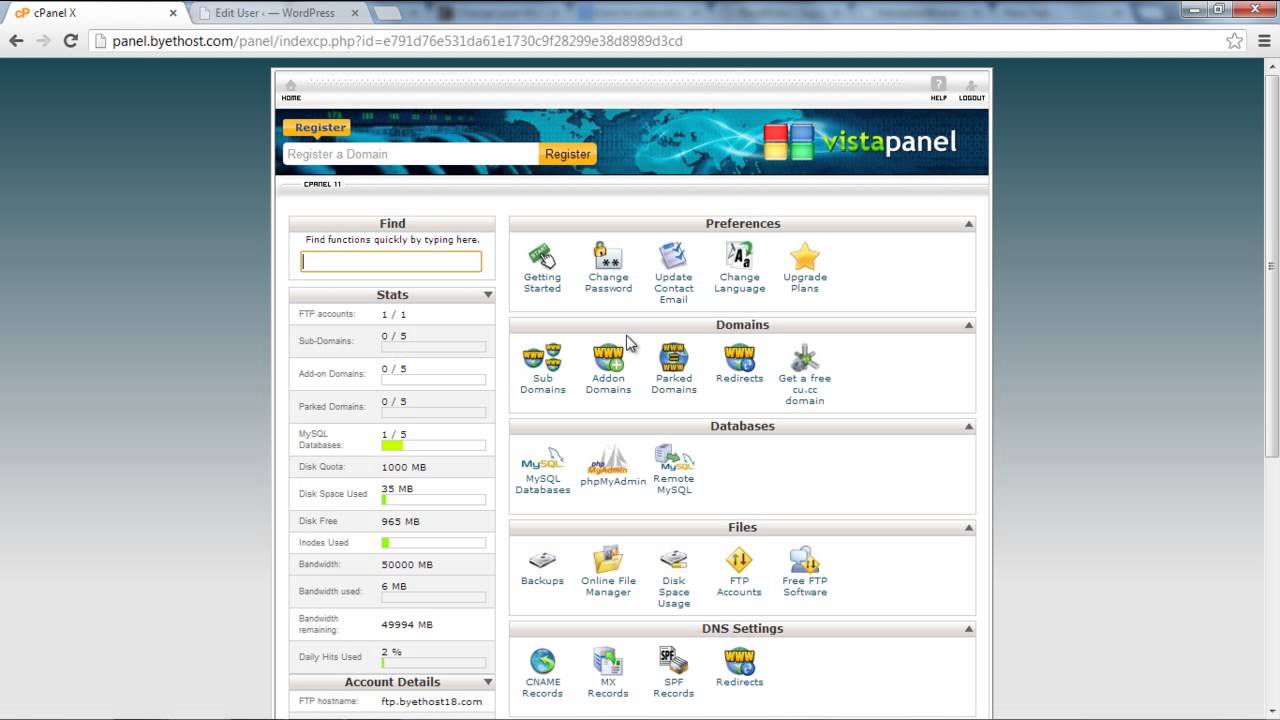Screen dimensions: 1280x720
Task: Click the Register button next to domain field
Action: tap(568, 154)
